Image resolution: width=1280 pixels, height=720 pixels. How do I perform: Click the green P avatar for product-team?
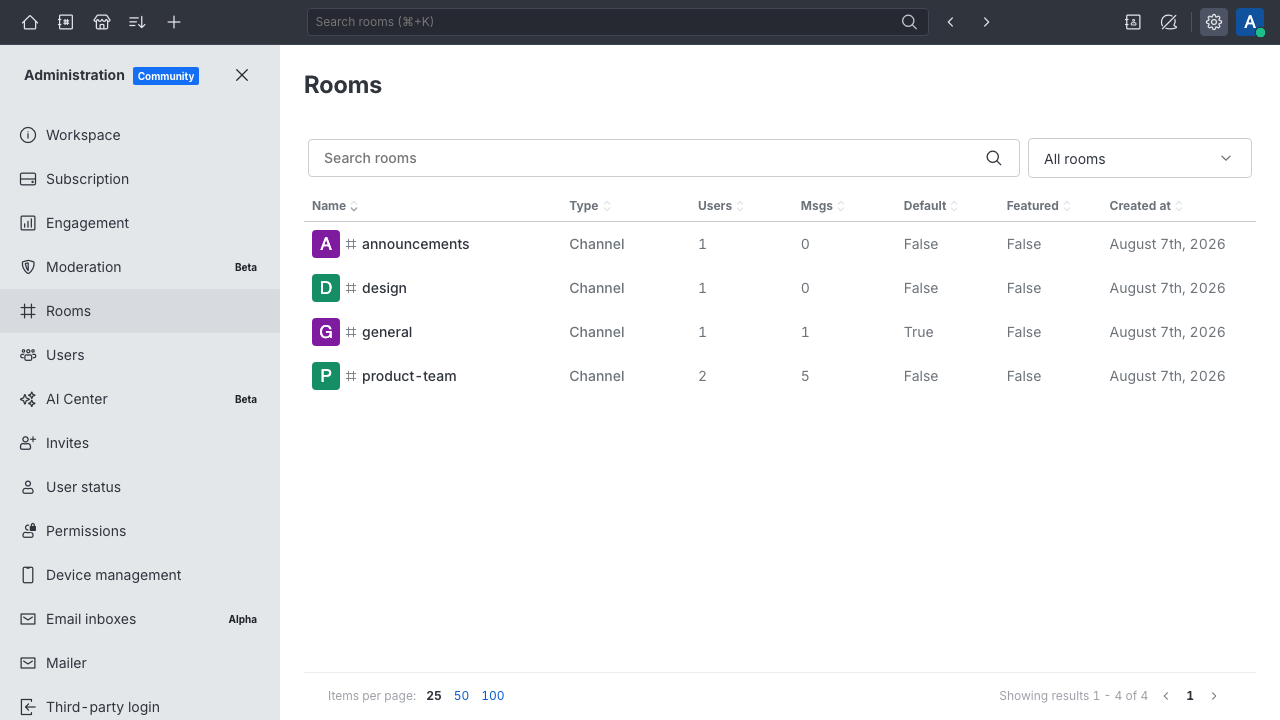(x=326, y=376)
